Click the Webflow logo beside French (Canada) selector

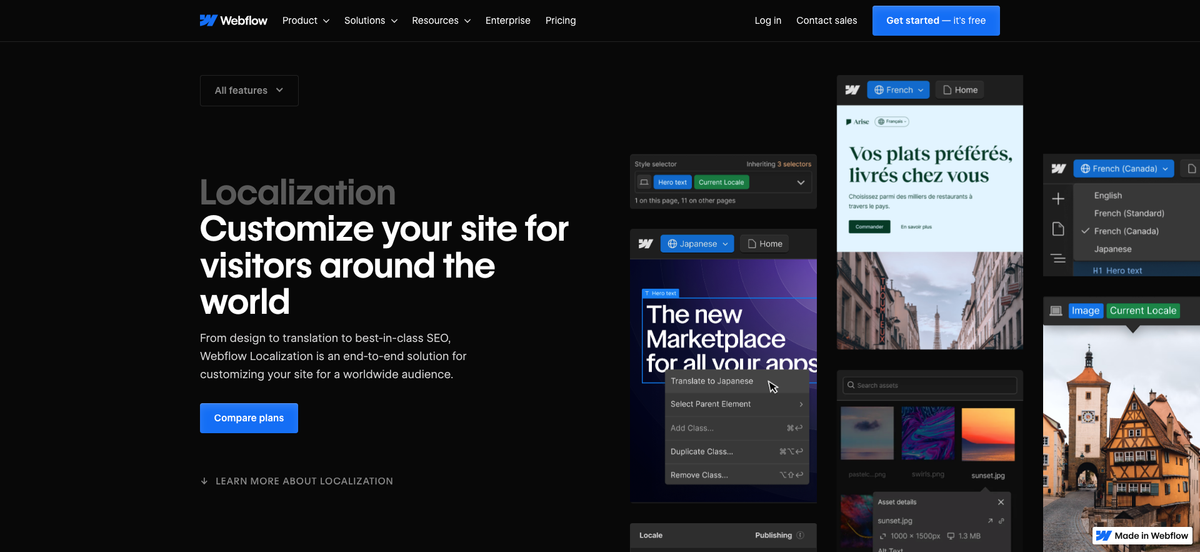pos(1058,169)
